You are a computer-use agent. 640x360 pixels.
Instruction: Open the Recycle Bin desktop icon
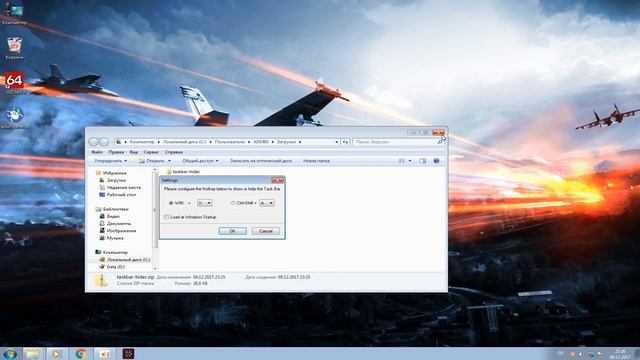click(14, 48)
